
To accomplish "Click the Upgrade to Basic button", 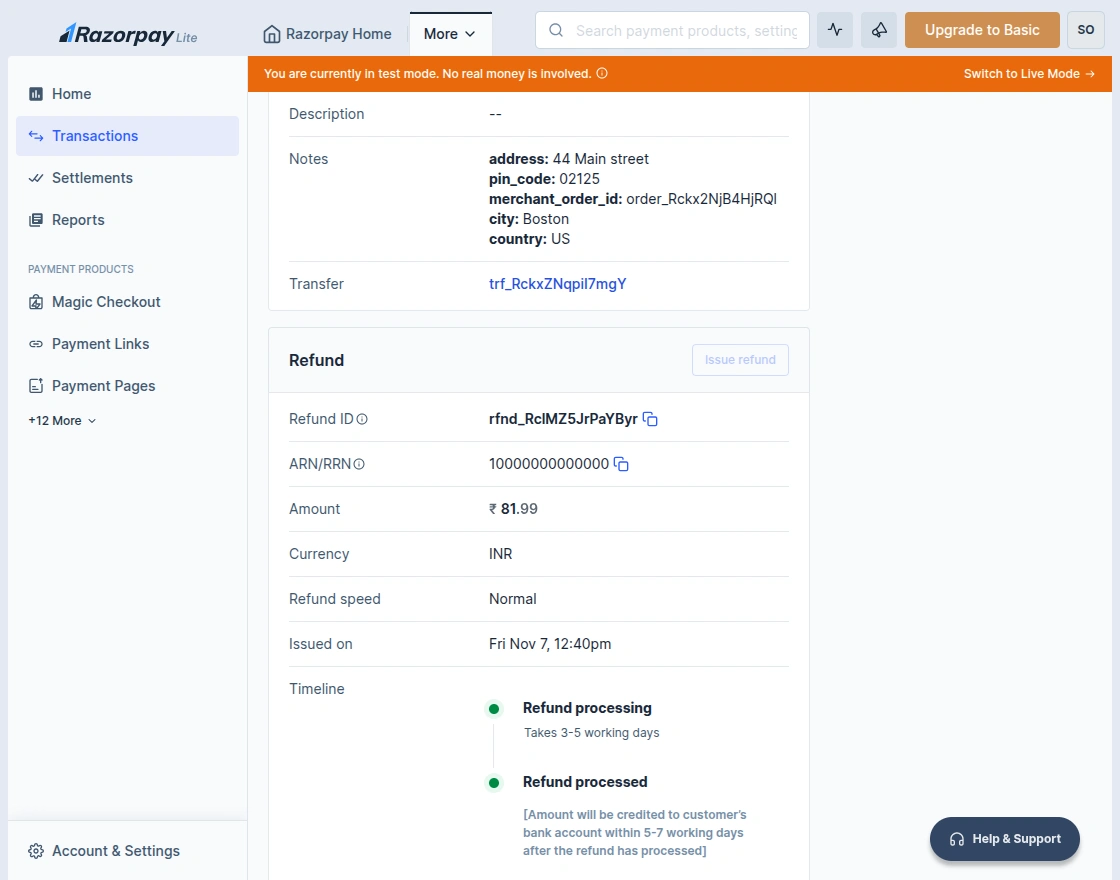I will [x=981, y=30].
